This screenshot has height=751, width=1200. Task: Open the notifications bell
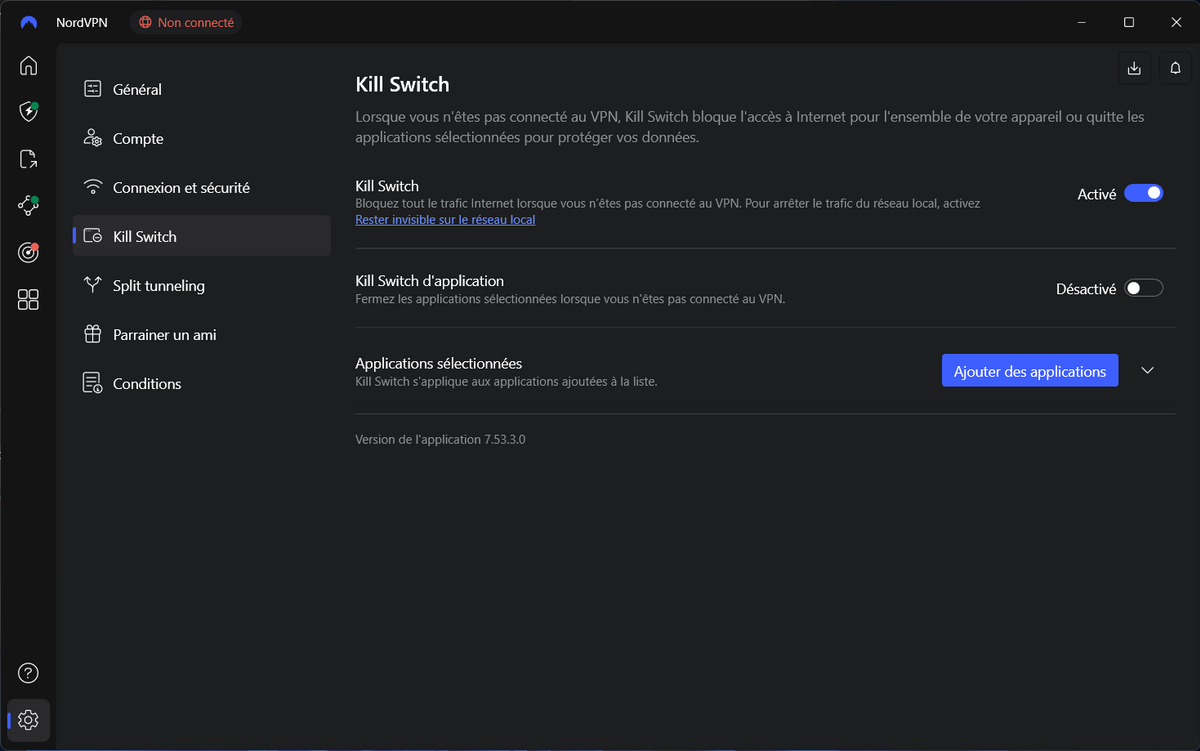coord(1175,68)
